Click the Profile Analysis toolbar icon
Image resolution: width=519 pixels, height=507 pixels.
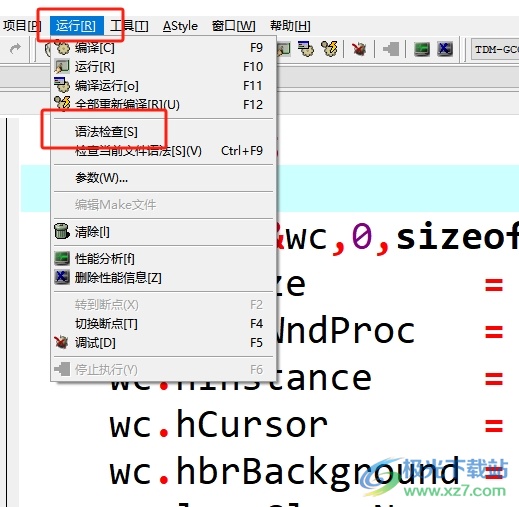coord(422,49)
